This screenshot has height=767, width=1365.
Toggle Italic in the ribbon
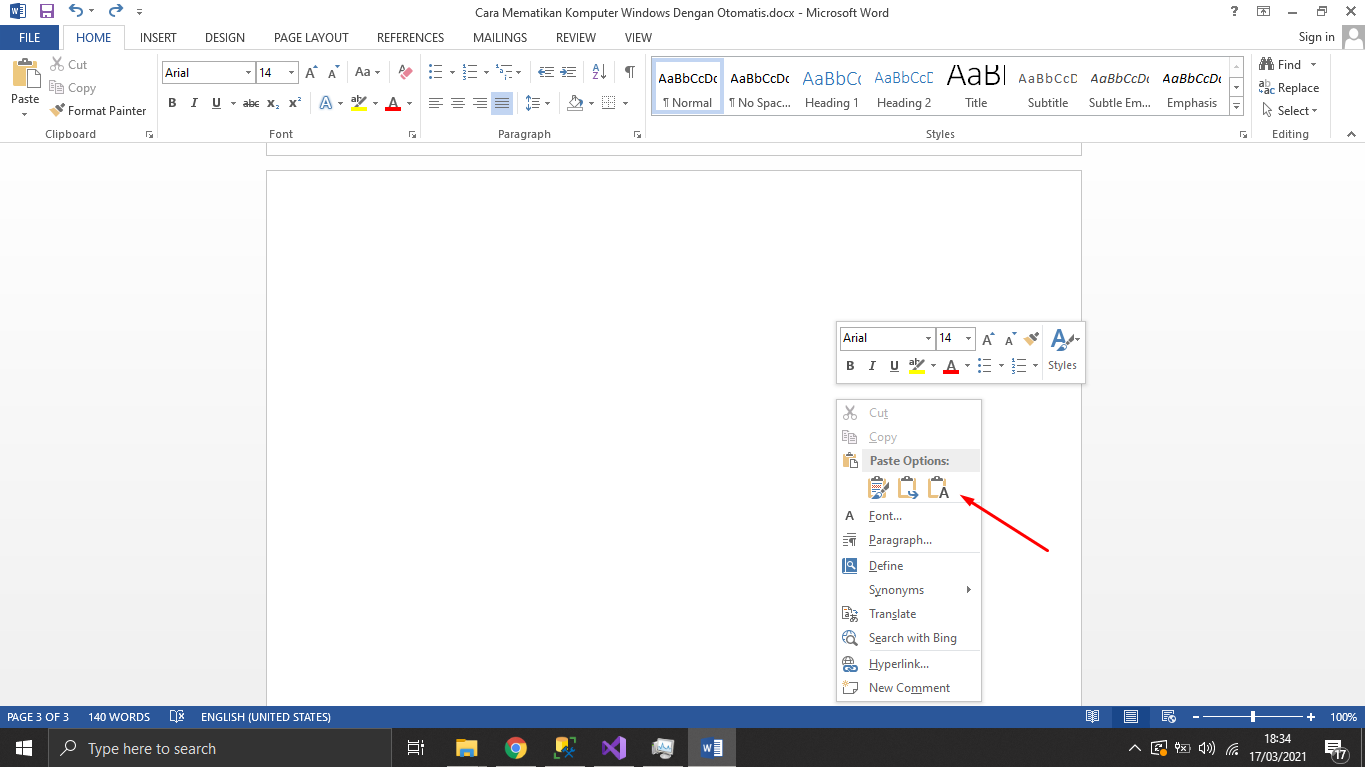click(194, 103)
